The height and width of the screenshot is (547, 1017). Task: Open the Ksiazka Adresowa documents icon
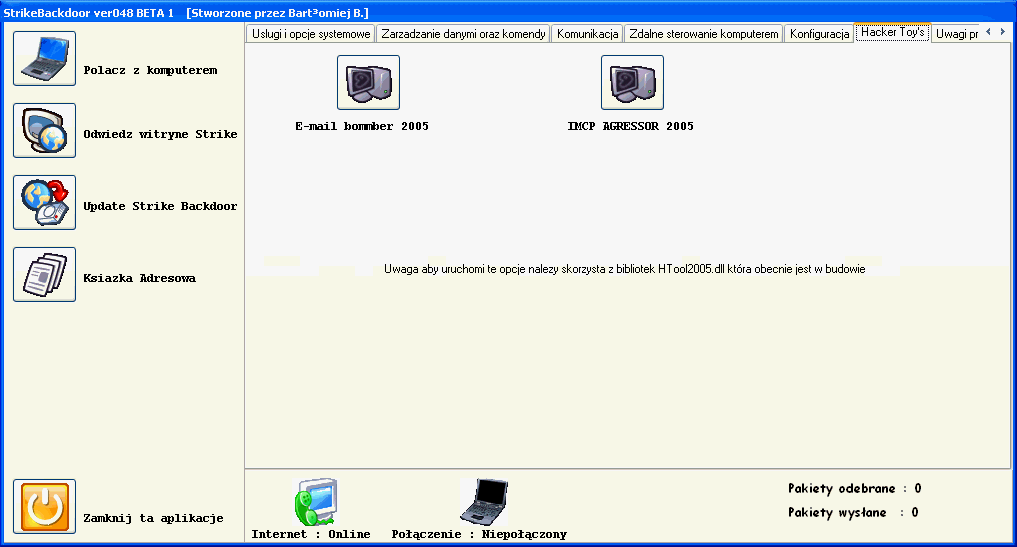pos(44,274)
